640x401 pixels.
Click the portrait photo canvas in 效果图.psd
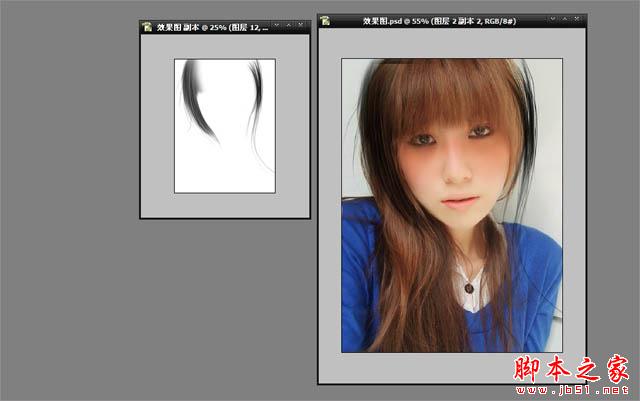452,205
